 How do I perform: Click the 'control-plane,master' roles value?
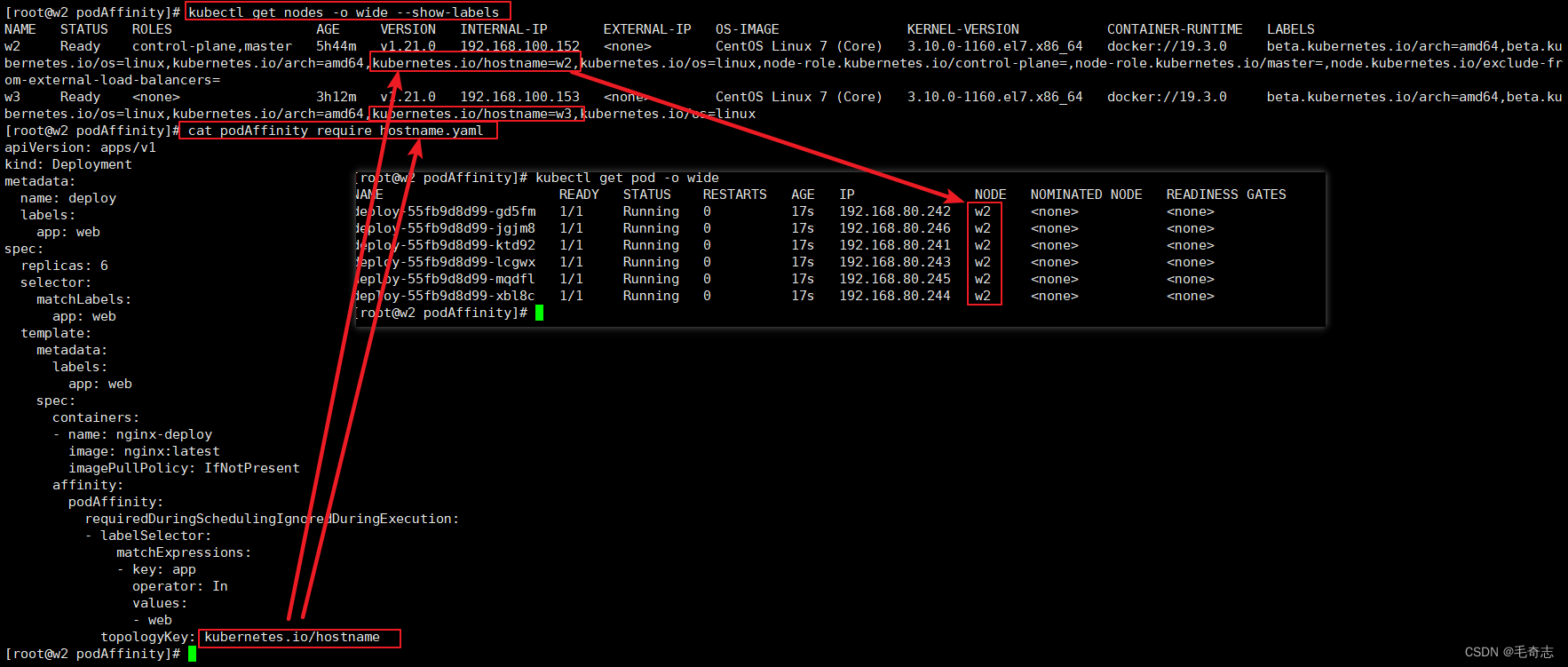(x=212, y=46)
